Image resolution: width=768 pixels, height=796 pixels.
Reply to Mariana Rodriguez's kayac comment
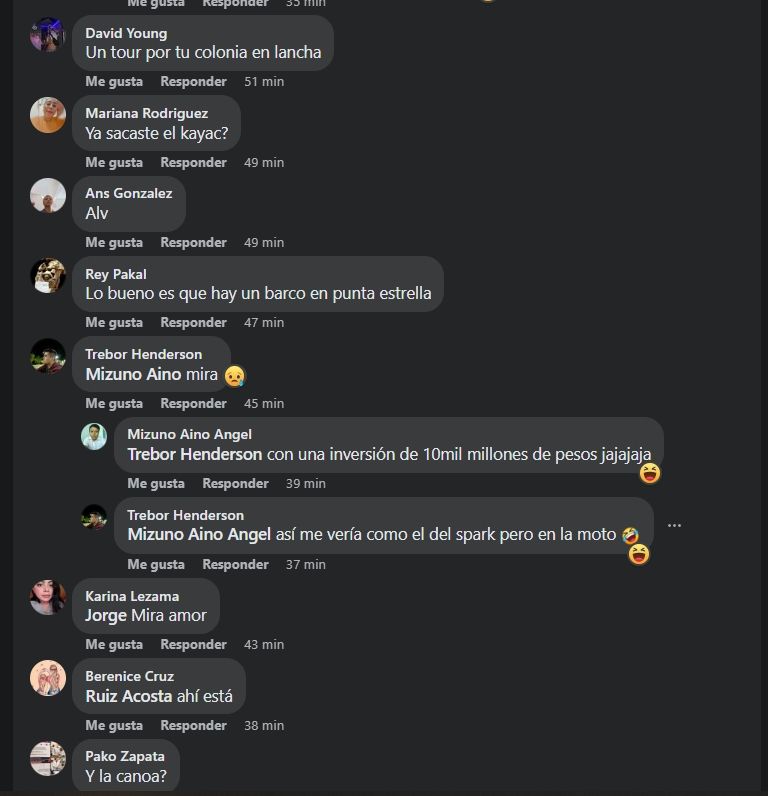[193, 162]
